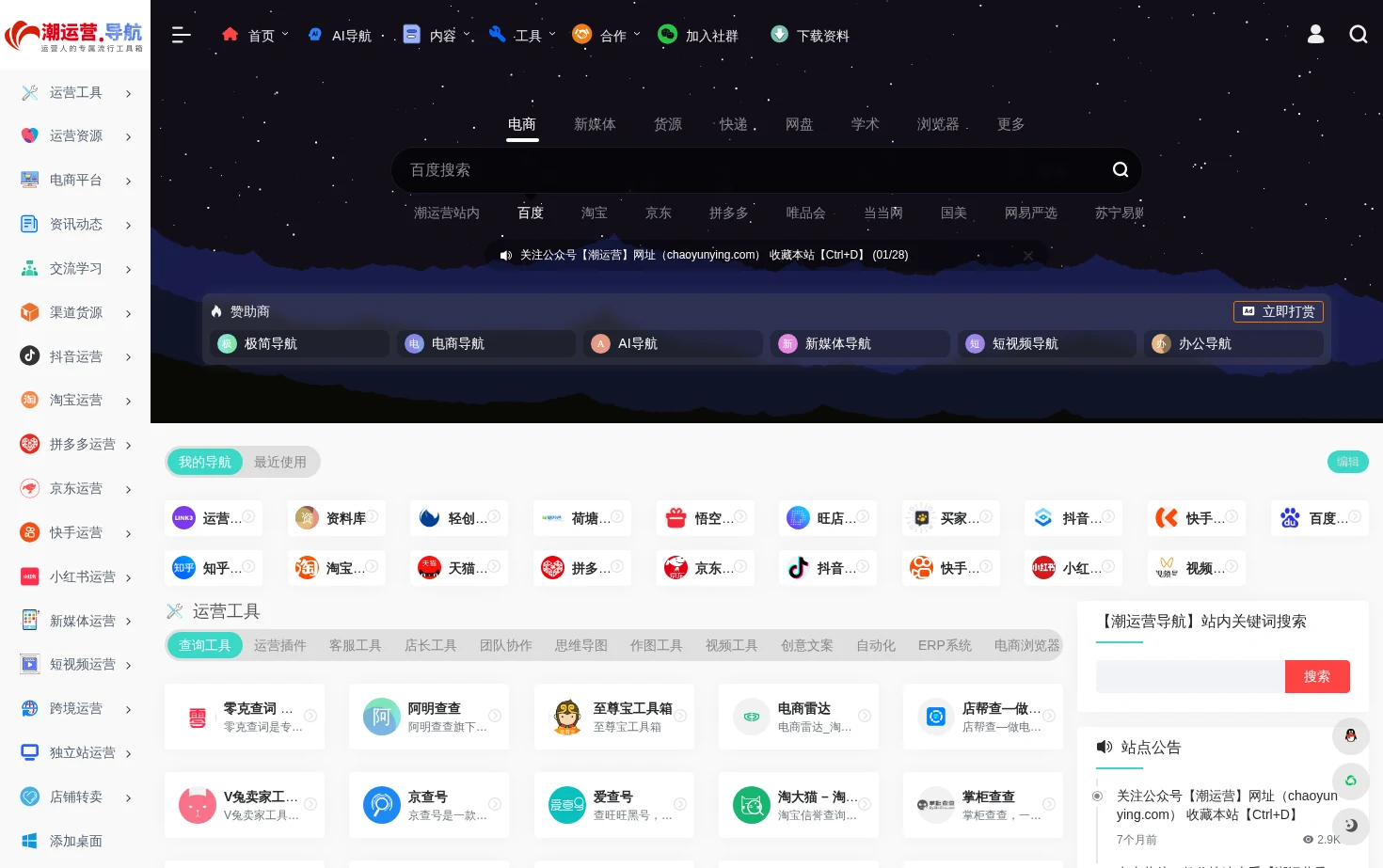The image size is (1383, 868).
Task: Open the 百度 shortcut in my navigation
Action: pyautogui.click(x=1320, y=518)
